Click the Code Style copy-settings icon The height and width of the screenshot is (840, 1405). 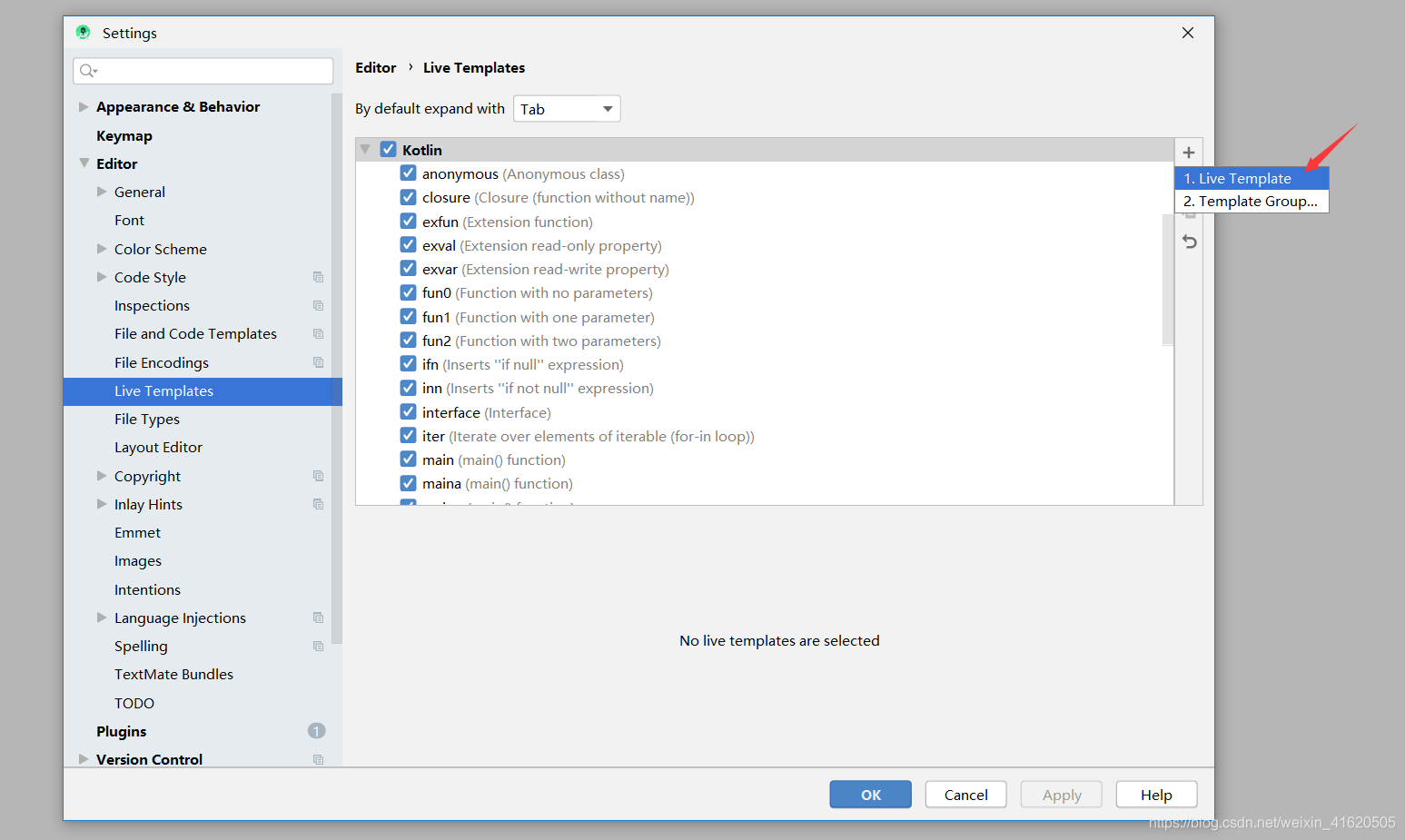(x=318, y=277)
